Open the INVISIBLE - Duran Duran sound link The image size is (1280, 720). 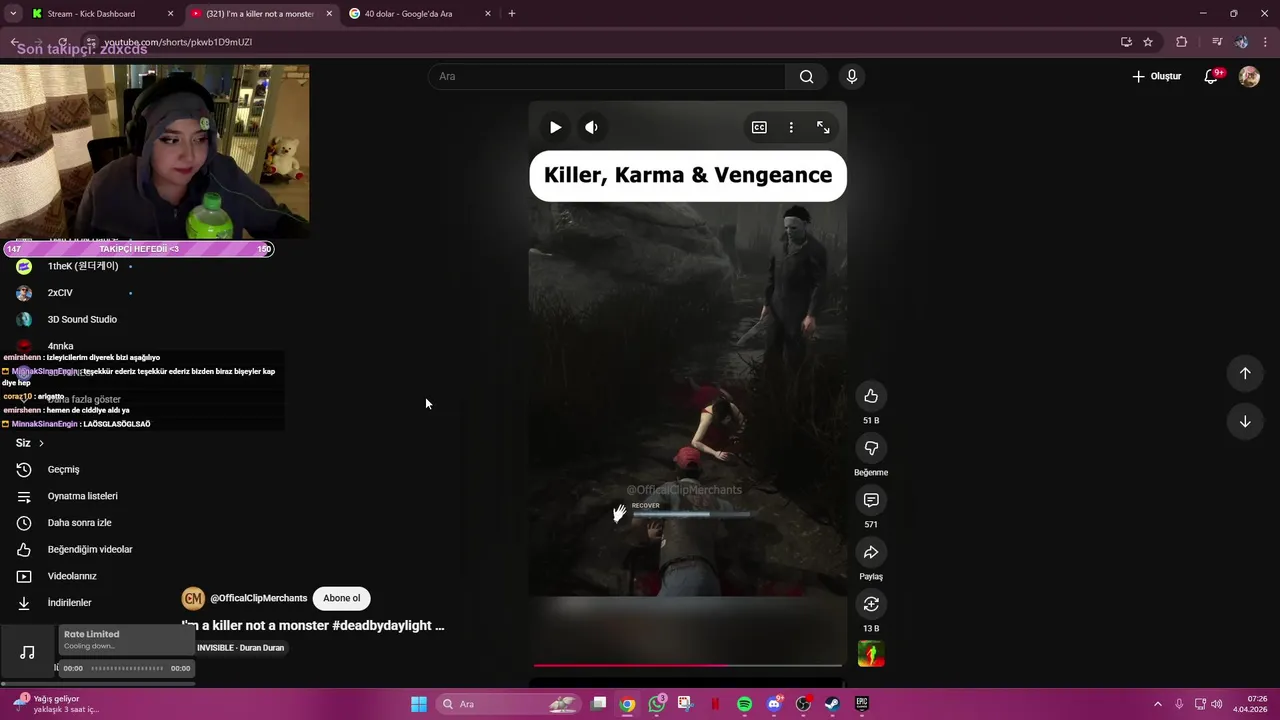[x=240, y=648]
